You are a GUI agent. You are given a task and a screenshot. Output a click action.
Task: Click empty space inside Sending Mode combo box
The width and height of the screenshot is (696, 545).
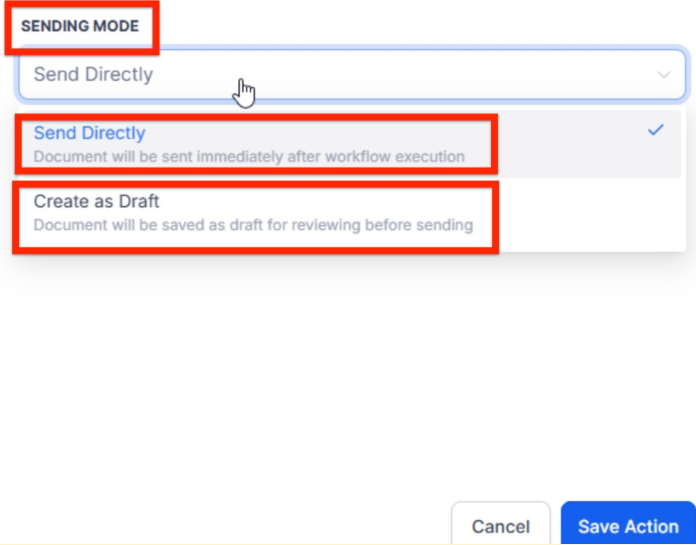coord(450,74)
